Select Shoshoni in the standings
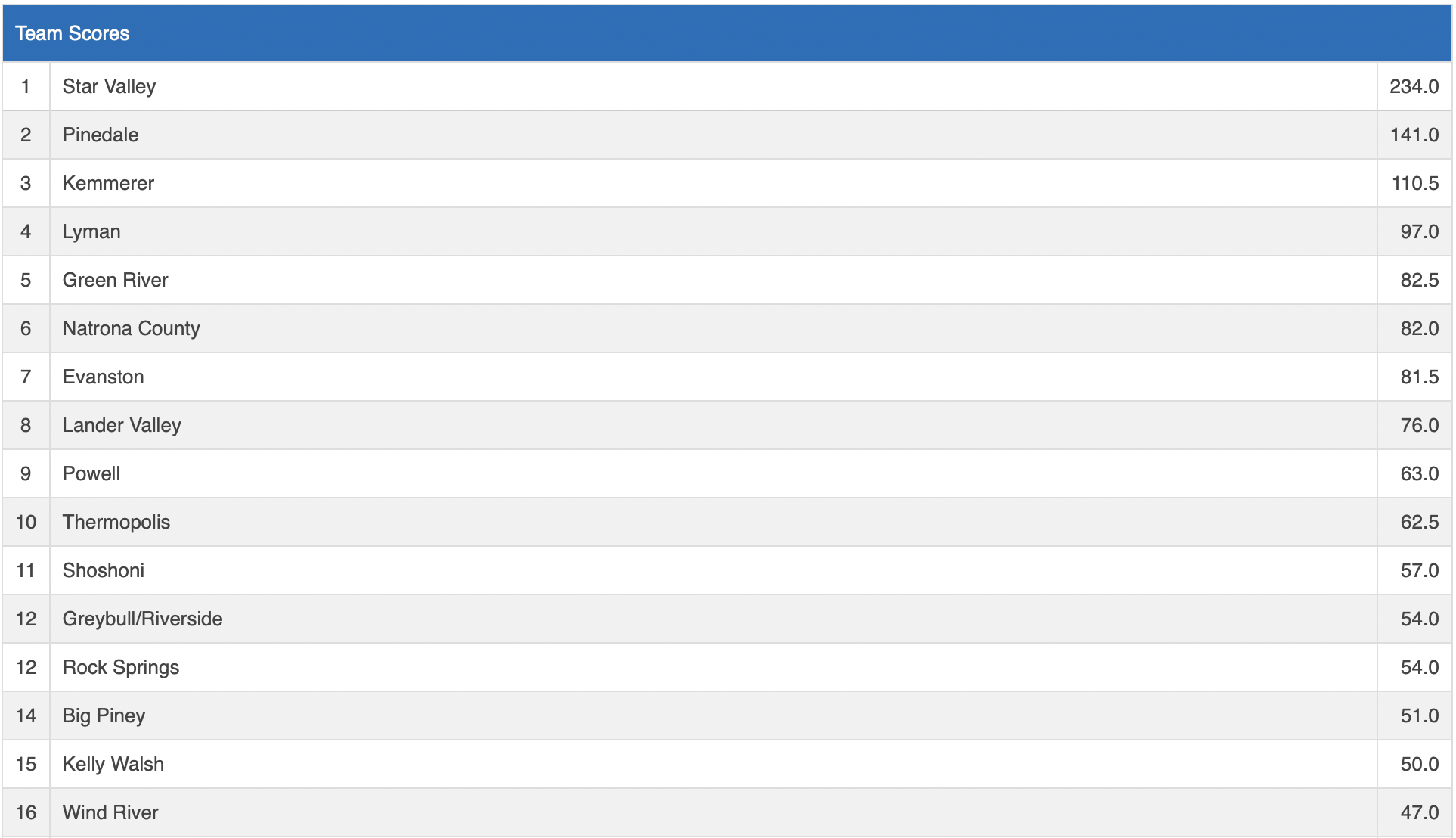The width and height of the screenshot is (1456, 838). tap(103, 570)
